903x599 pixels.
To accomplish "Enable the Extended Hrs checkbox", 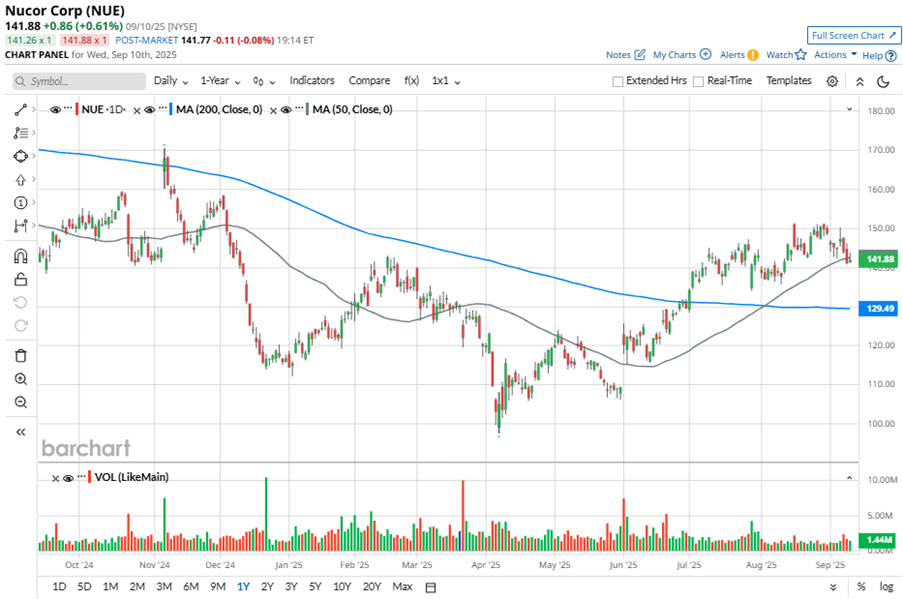I will (618, 82).
